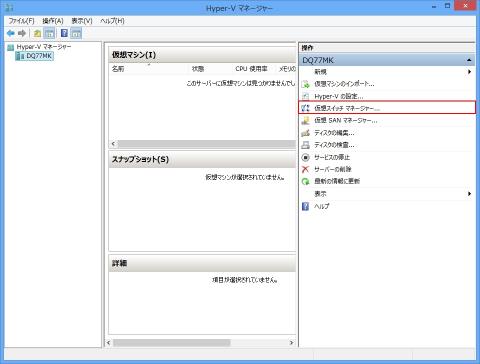The image size is (480, 364).
Task: Click the blue Help toolbar icon
Action: click(x=64, y=33)
